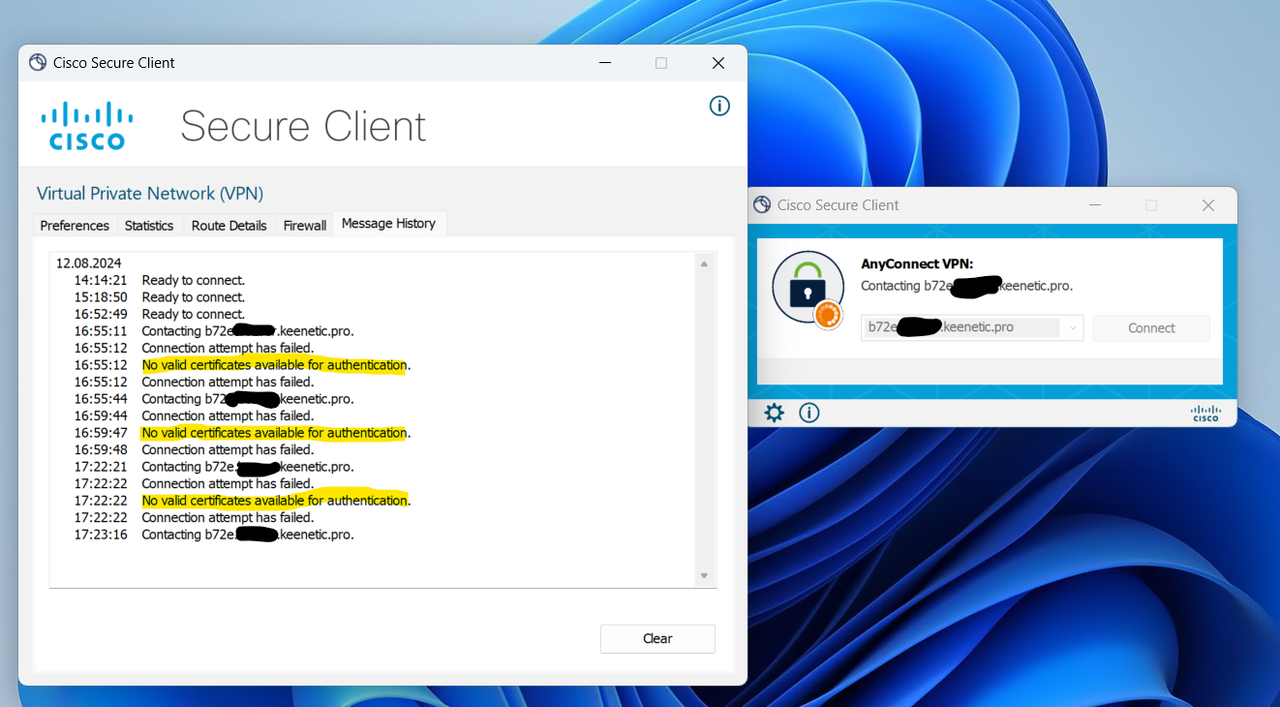
Task: Click the 12.08.2024 date entry
Action: [x=88, y=263]
